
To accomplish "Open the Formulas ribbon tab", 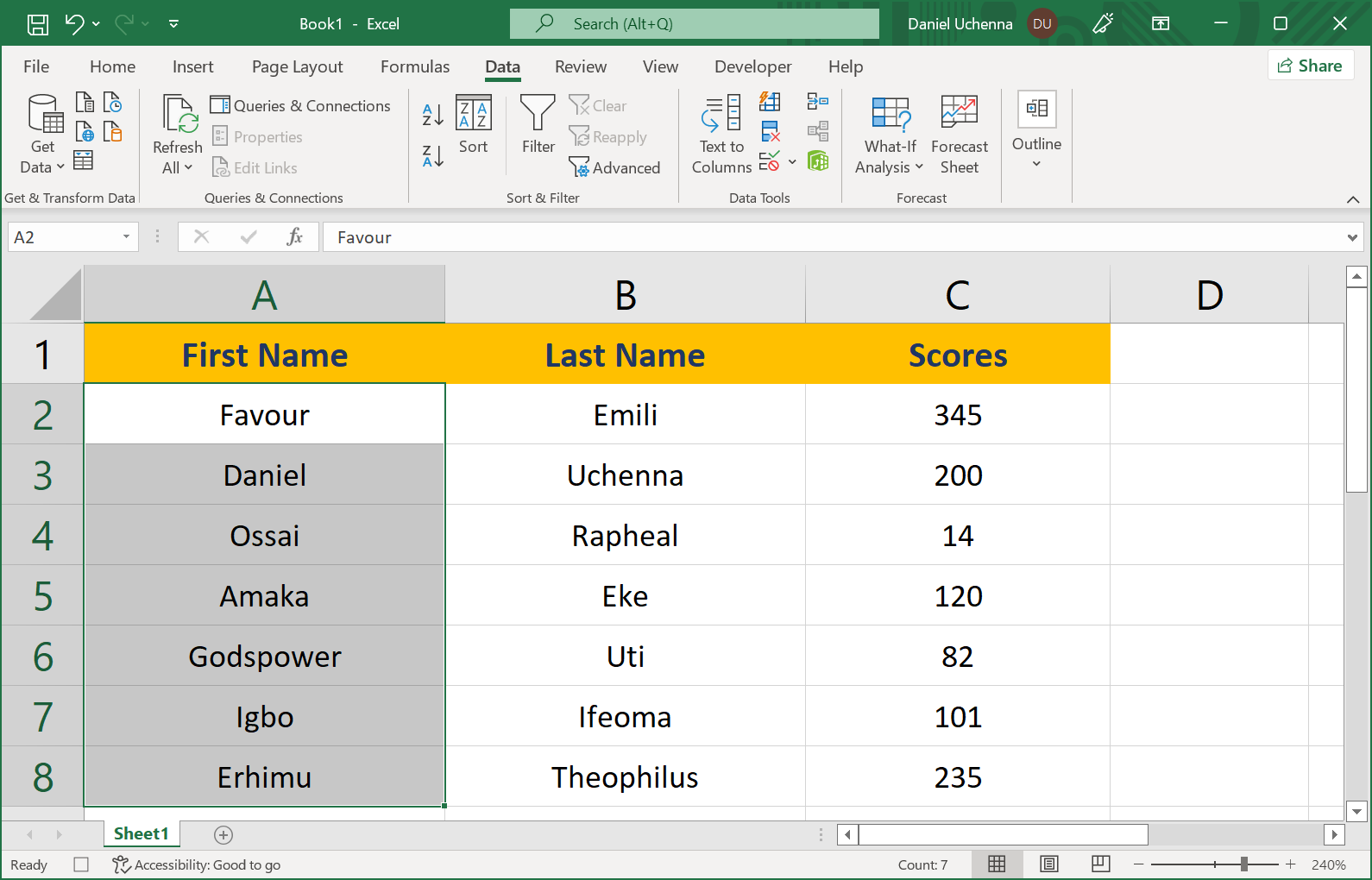I will 415,66.
